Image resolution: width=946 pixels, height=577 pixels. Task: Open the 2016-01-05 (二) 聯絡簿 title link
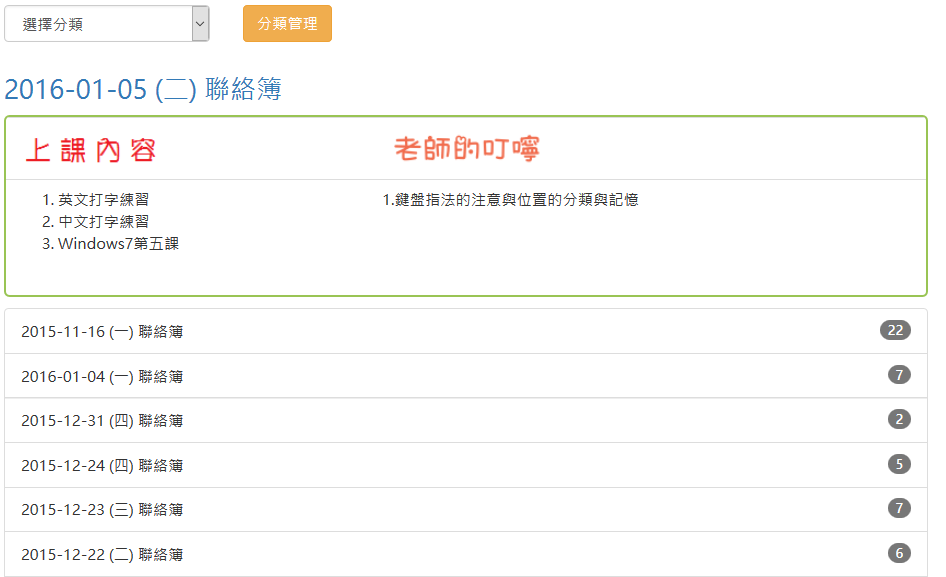[143, 90]
